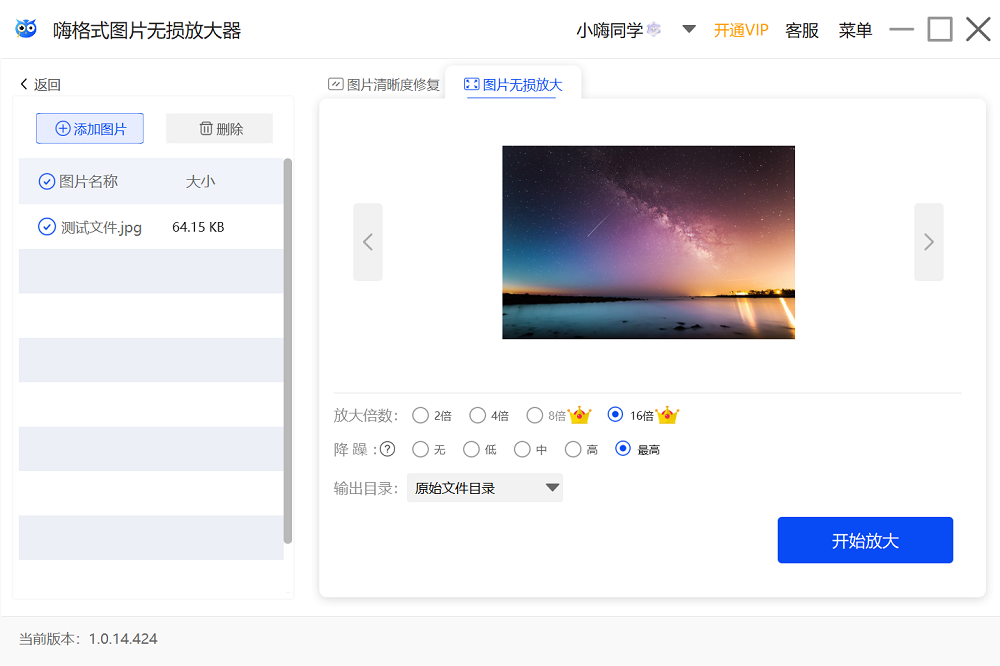1000x666 pixels.
Task: Open the 开通VIP link
Action: (741, 30)
